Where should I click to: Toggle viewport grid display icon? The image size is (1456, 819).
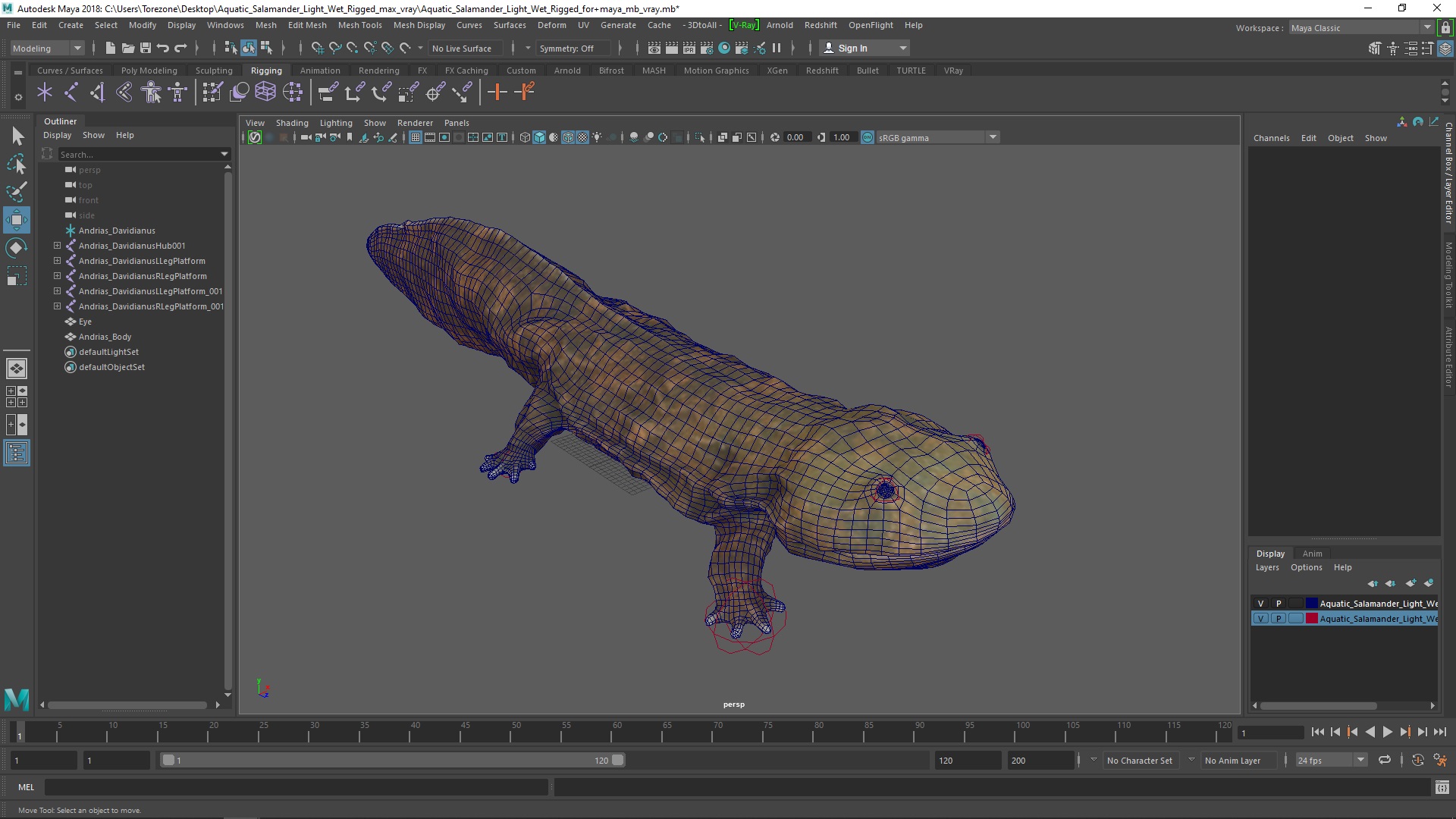416,137
